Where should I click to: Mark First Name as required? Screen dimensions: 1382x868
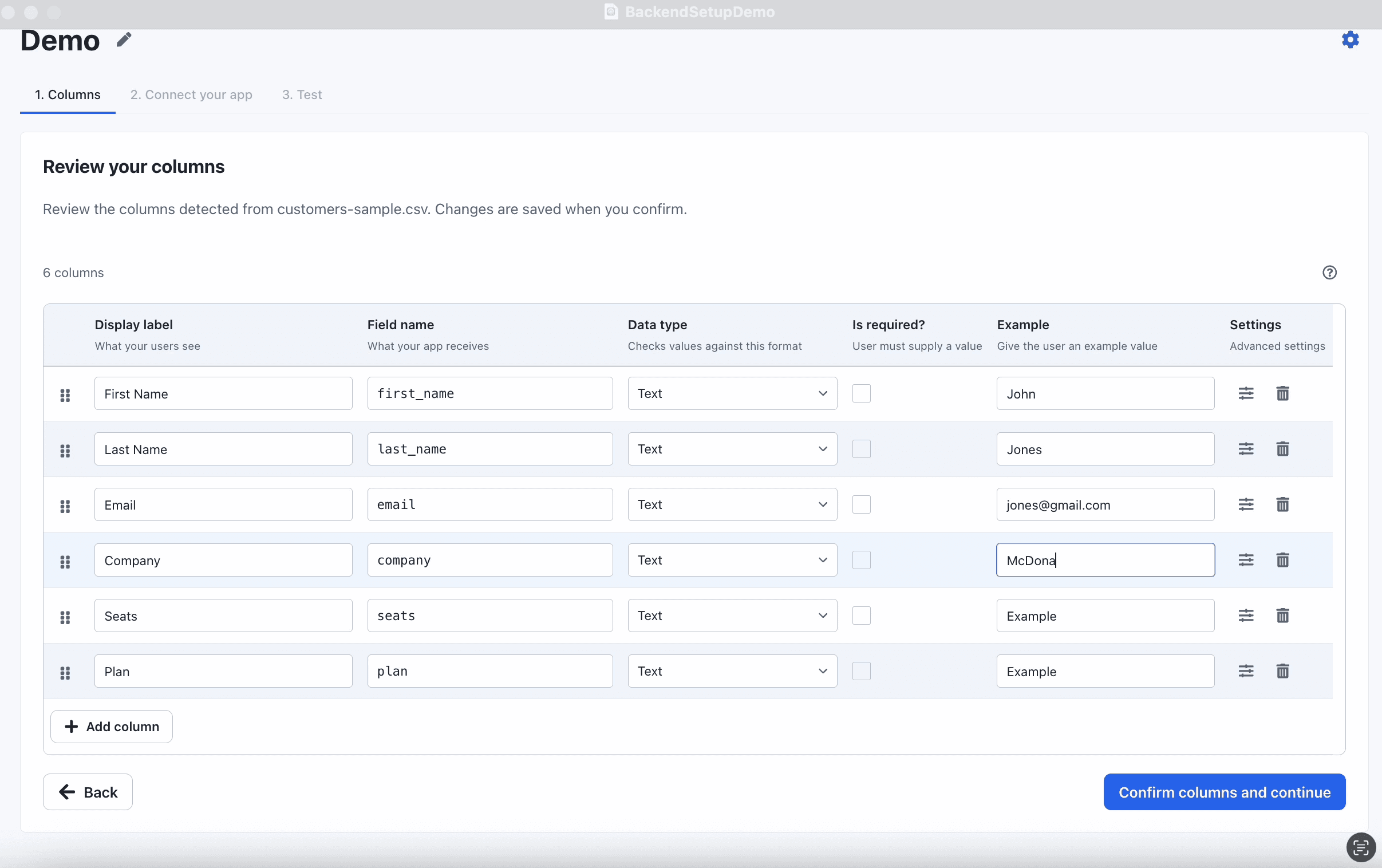(x=861, y=393)
